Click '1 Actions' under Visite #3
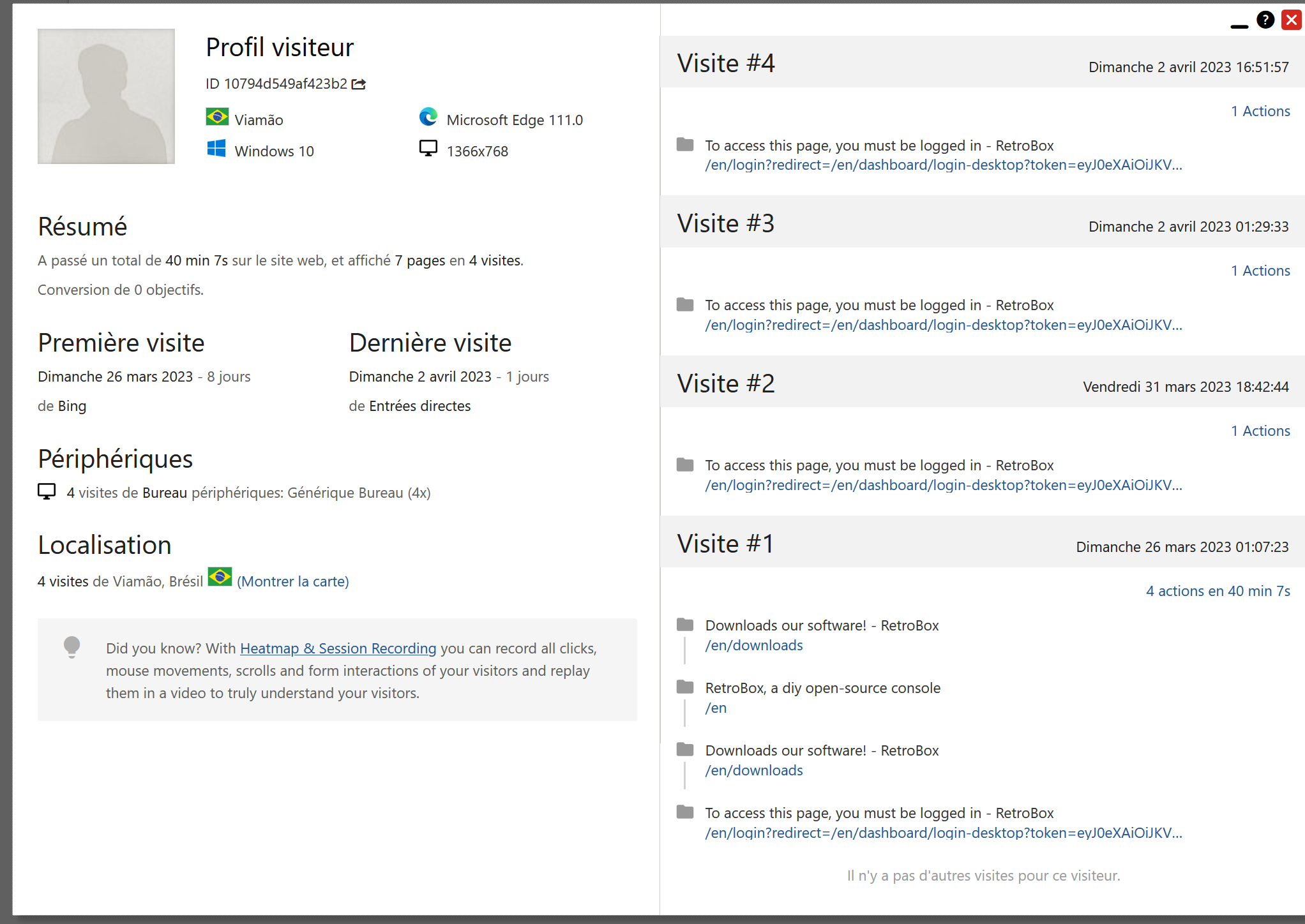The width and height of the screenshot is (1305, 924). point(1260,271)
